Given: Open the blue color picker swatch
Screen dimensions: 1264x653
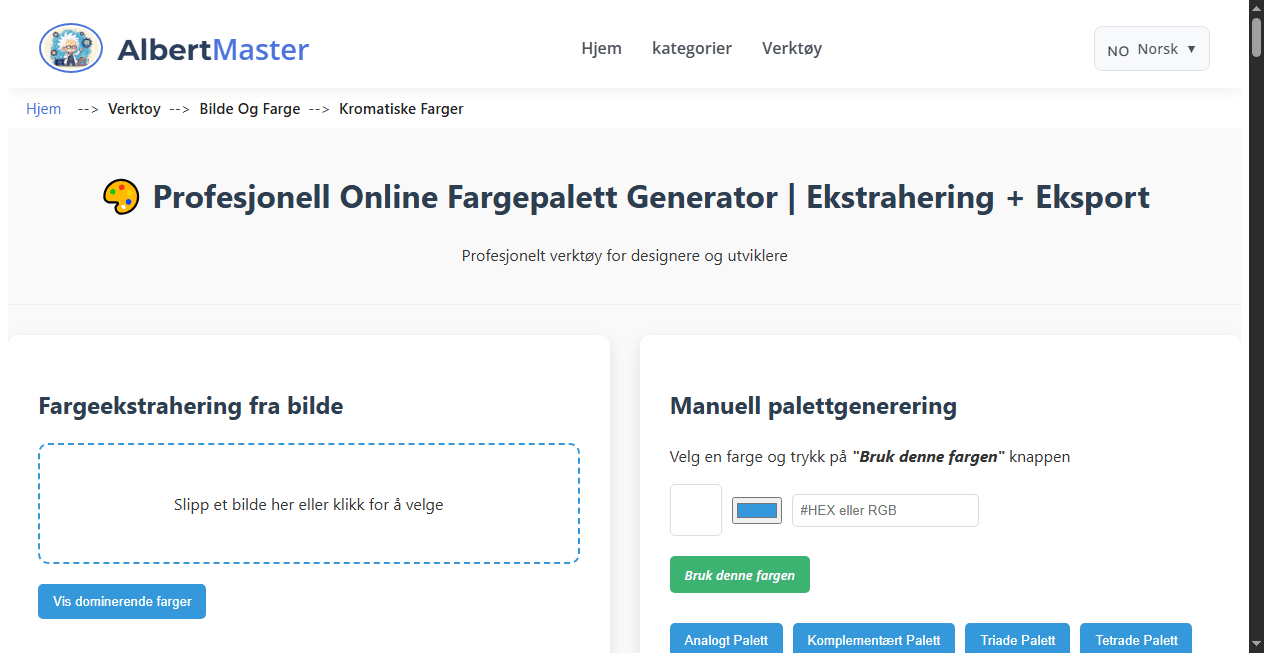Looking at the screenshot, I should coord(756,510).
